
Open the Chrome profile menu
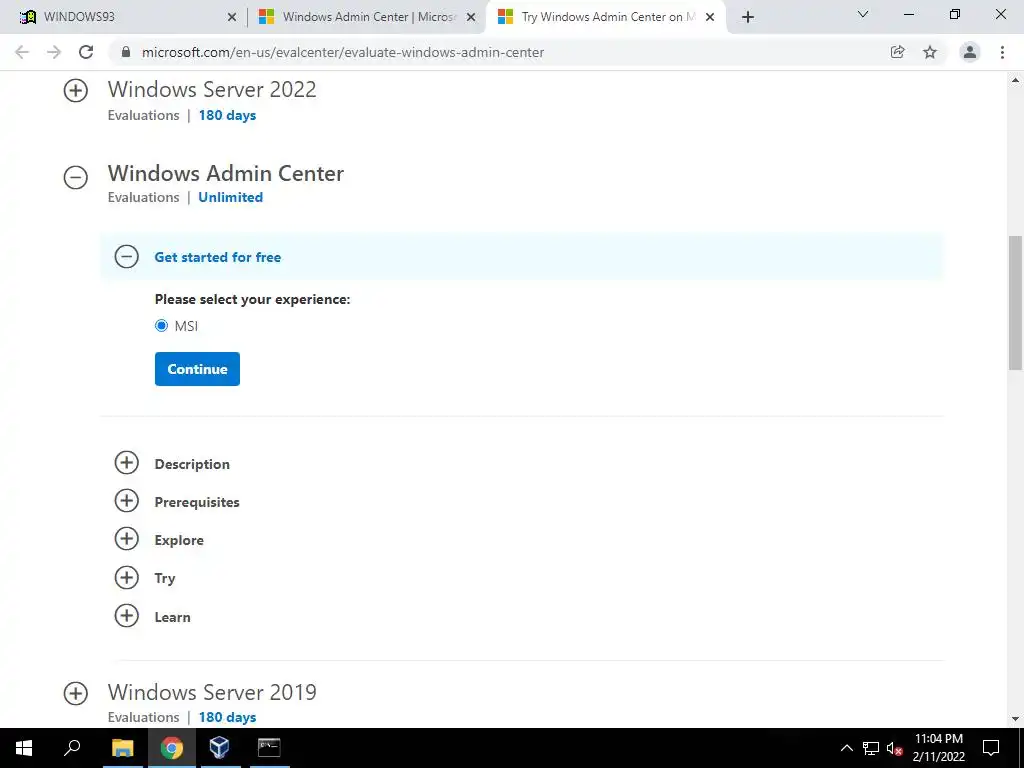[x=970, y=52]
